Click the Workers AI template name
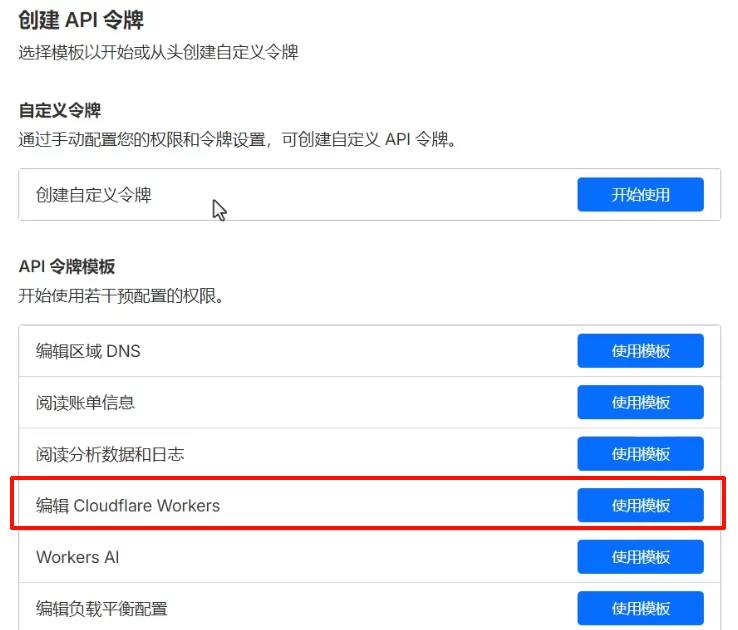Image resolution: width=738 pixels, height=630 pixels. coord(77,557)
